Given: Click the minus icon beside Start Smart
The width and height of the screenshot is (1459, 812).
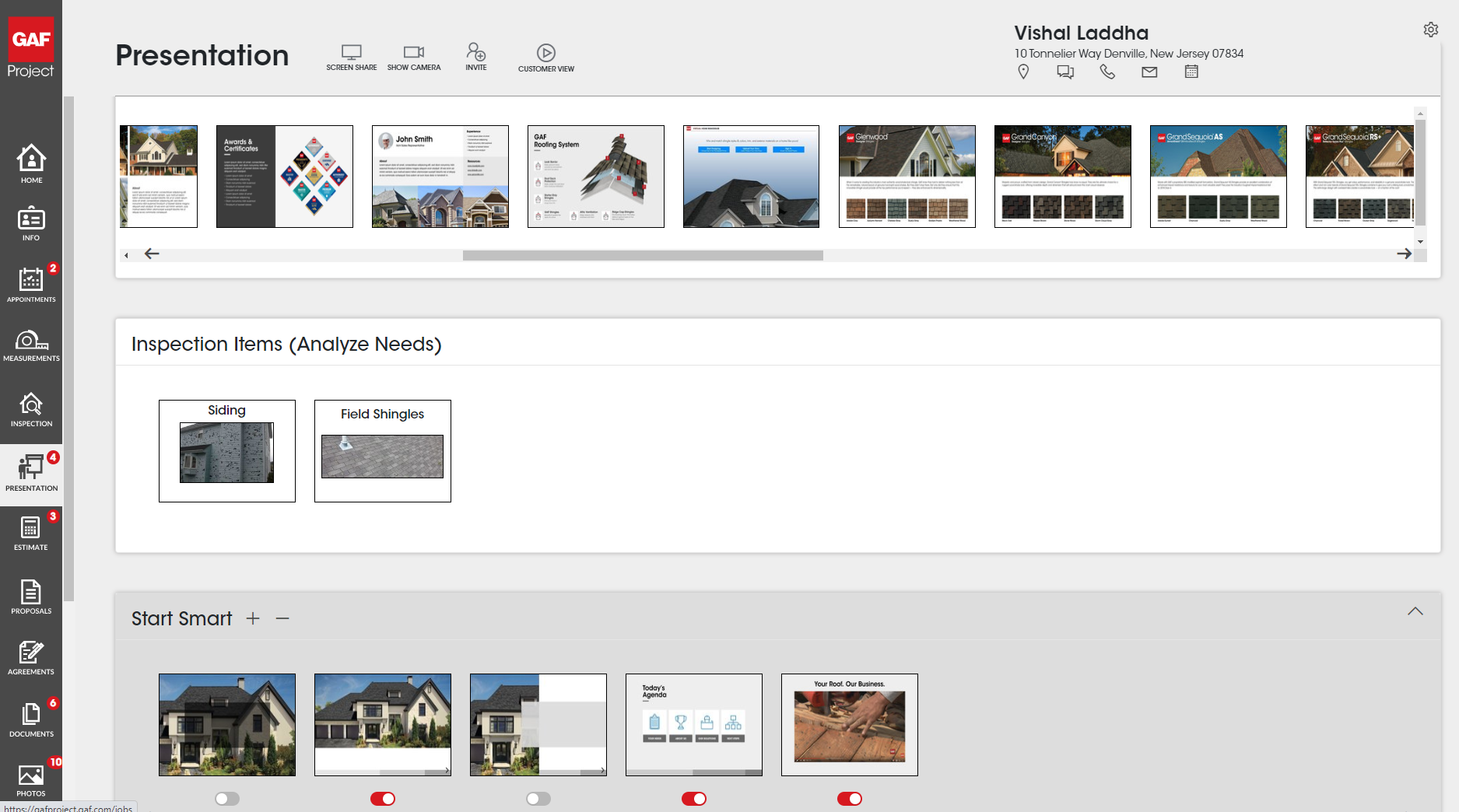Looking at the screenshot, I should pyautogui.click(x=282, y=618).
